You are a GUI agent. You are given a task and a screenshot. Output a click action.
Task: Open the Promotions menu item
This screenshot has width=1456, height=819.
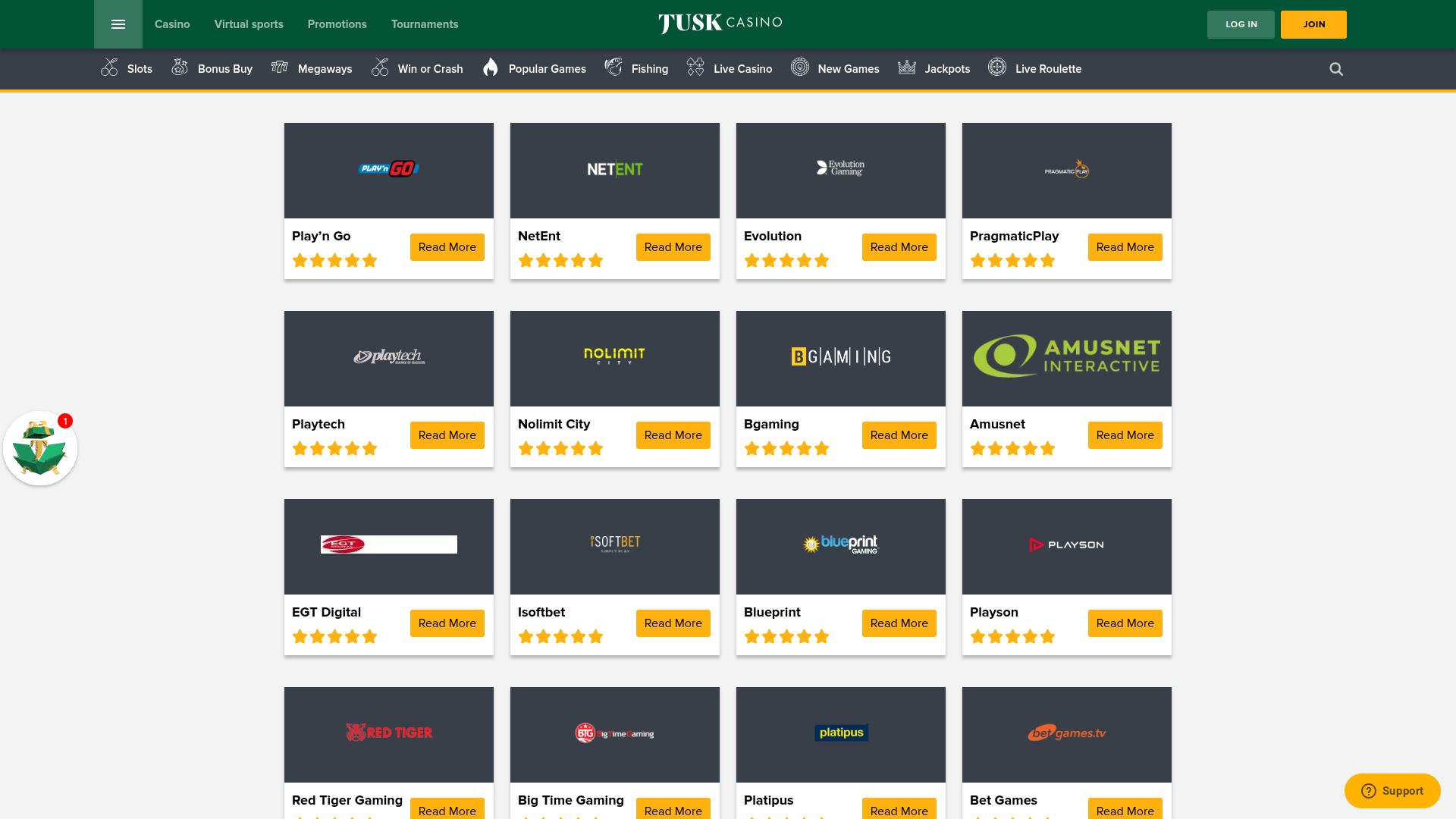(x=337, y=24)
